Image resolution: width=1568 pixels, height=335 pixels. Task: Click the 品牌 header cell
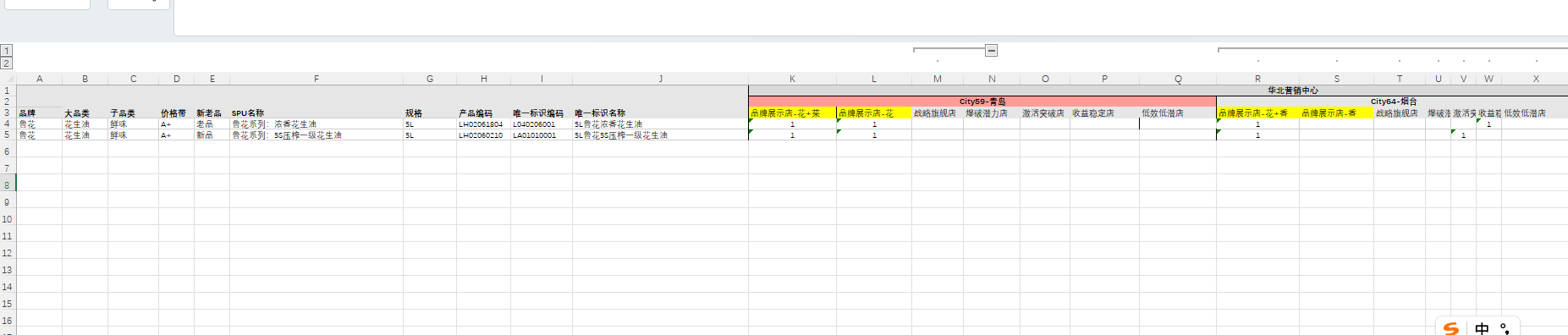coord(39,113)
